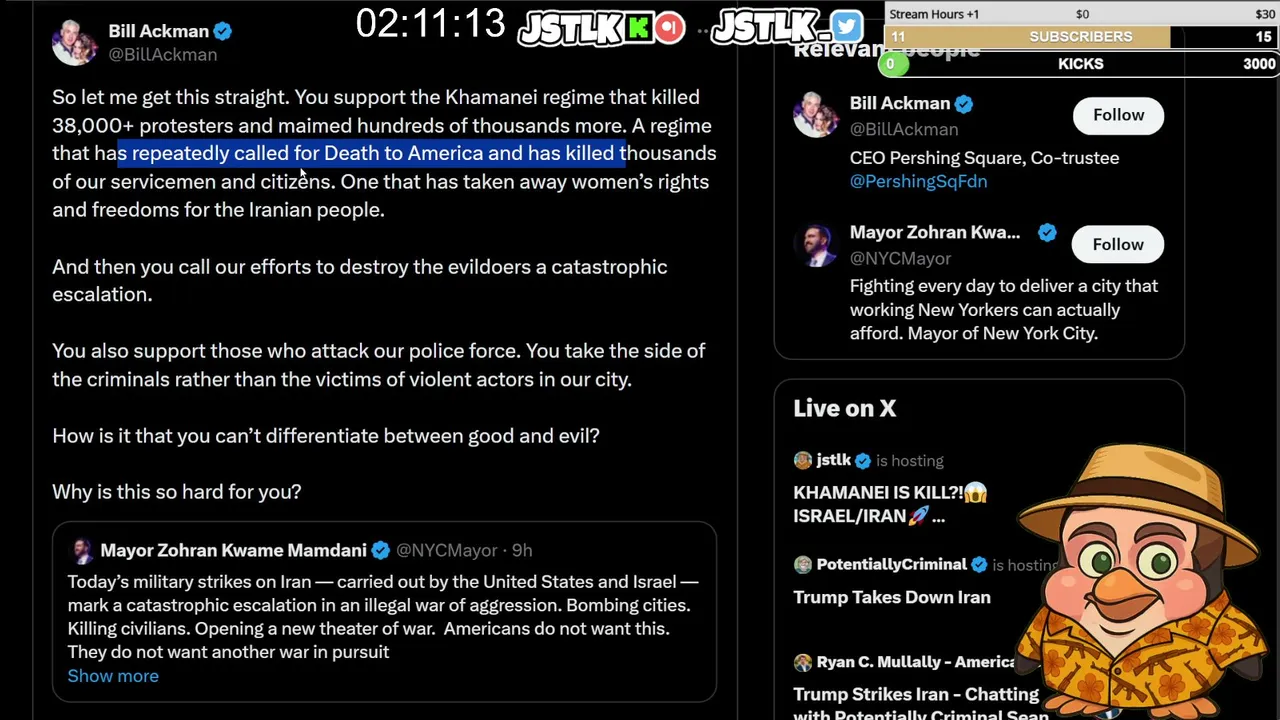This screenshot has width=1280, height=720.
Task: Click the @BillAckman handle in Relevant people
Action: 904,129
